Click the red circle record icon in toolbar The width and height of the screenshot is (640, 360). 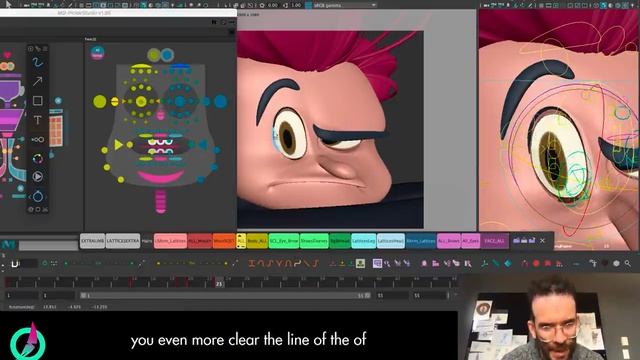[536, 264]
